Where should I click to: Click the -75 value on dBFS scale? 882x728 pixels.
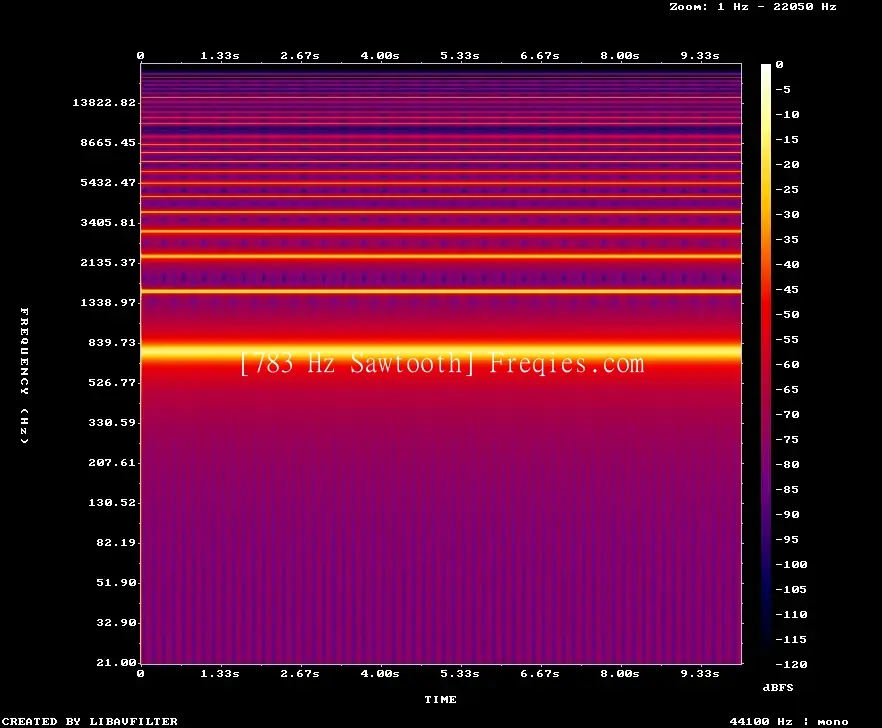click(787, 439)
